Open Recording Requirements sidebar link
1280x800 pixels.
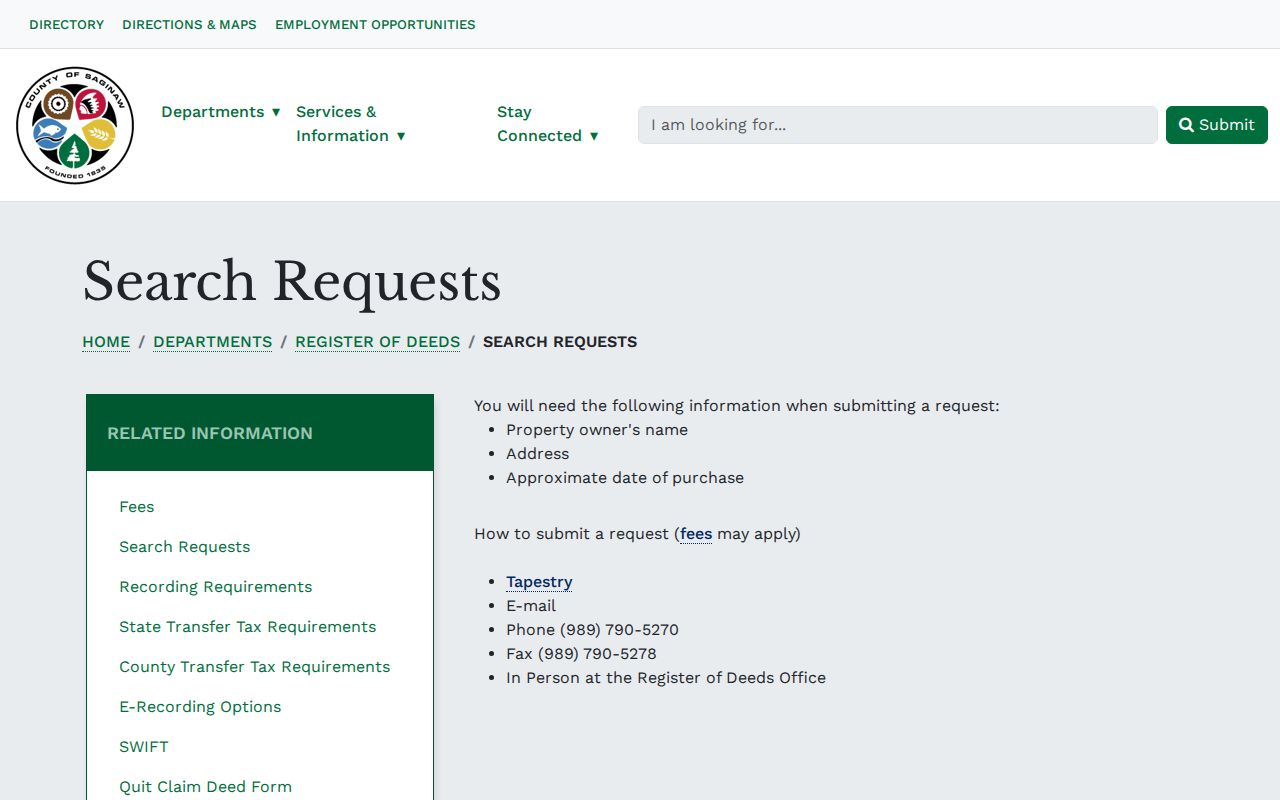click(x=216, y=587)
